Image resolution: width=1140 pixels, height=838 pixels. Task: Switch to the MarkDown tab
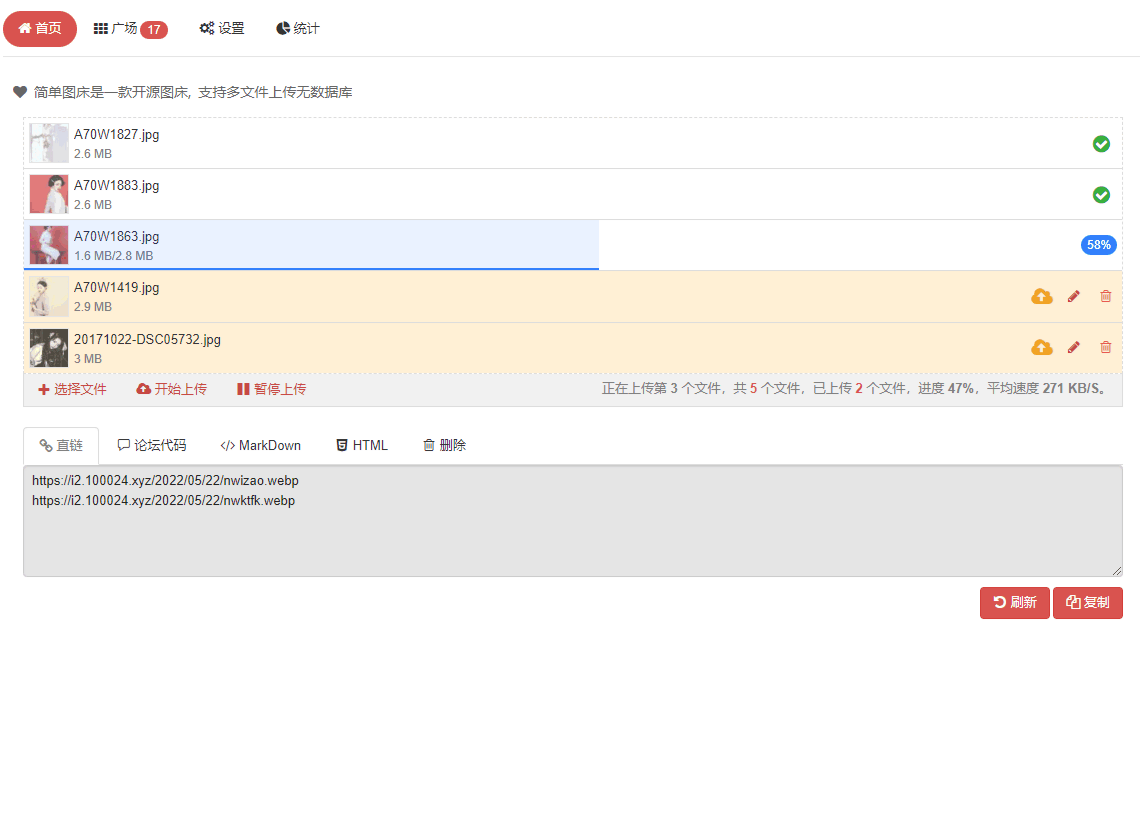260,444
